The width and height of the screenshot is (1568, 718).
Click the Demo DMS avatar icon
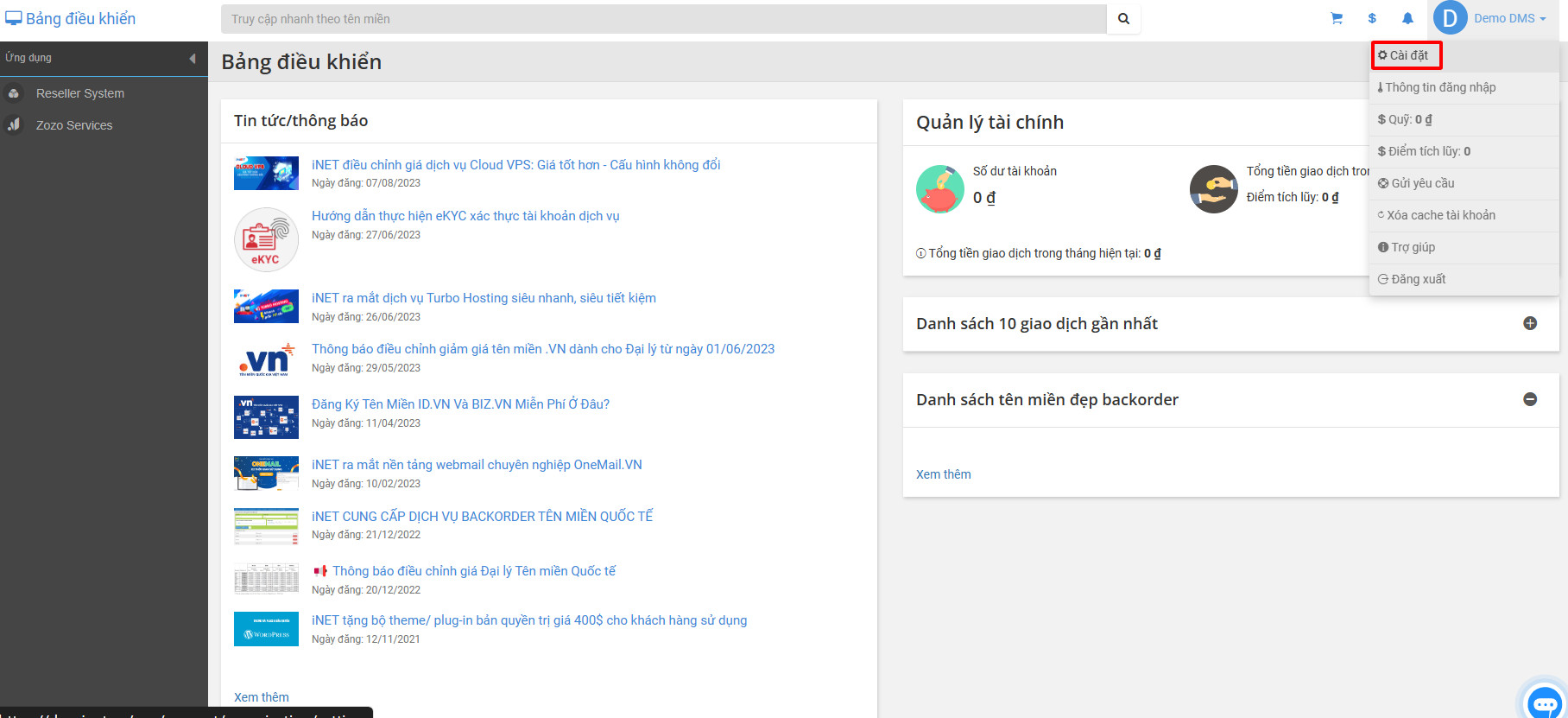(1450, 18)
